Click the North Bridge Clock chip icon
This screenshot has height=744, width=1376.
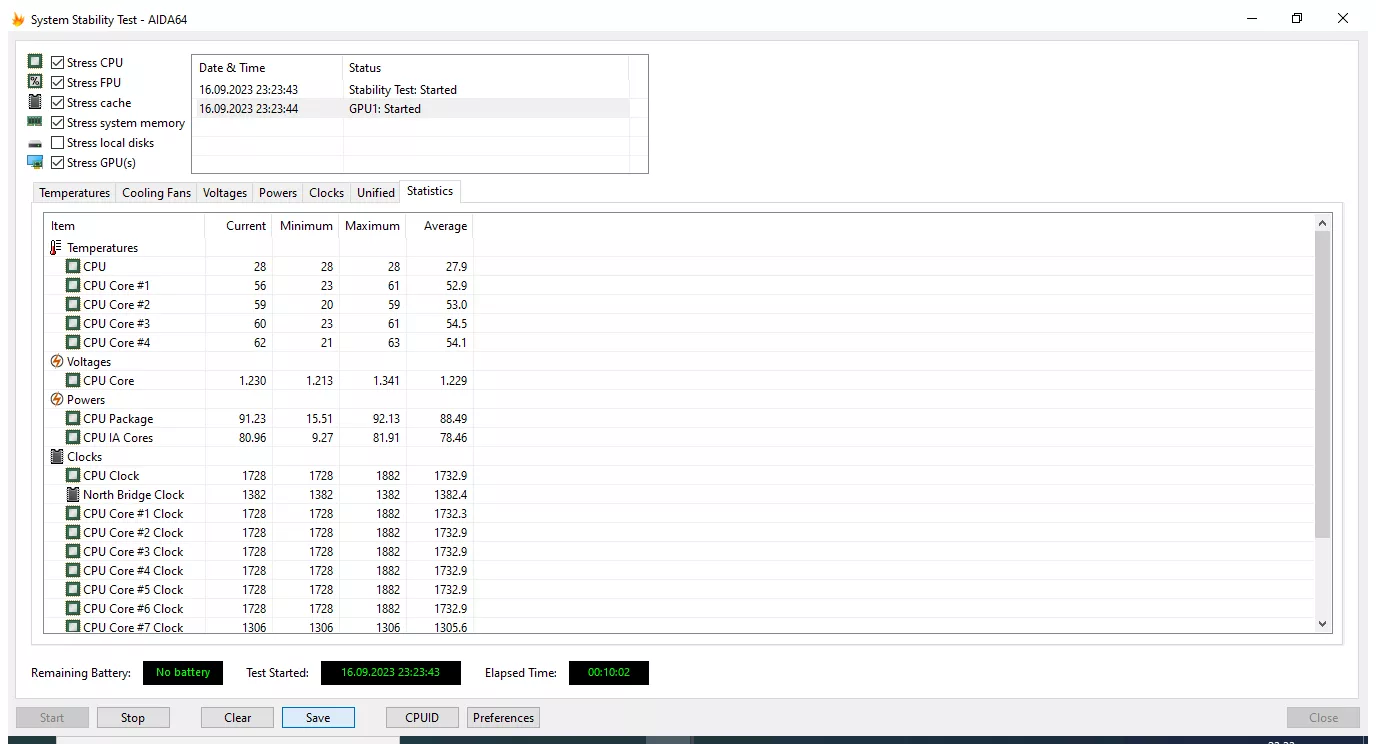(73, 494)
